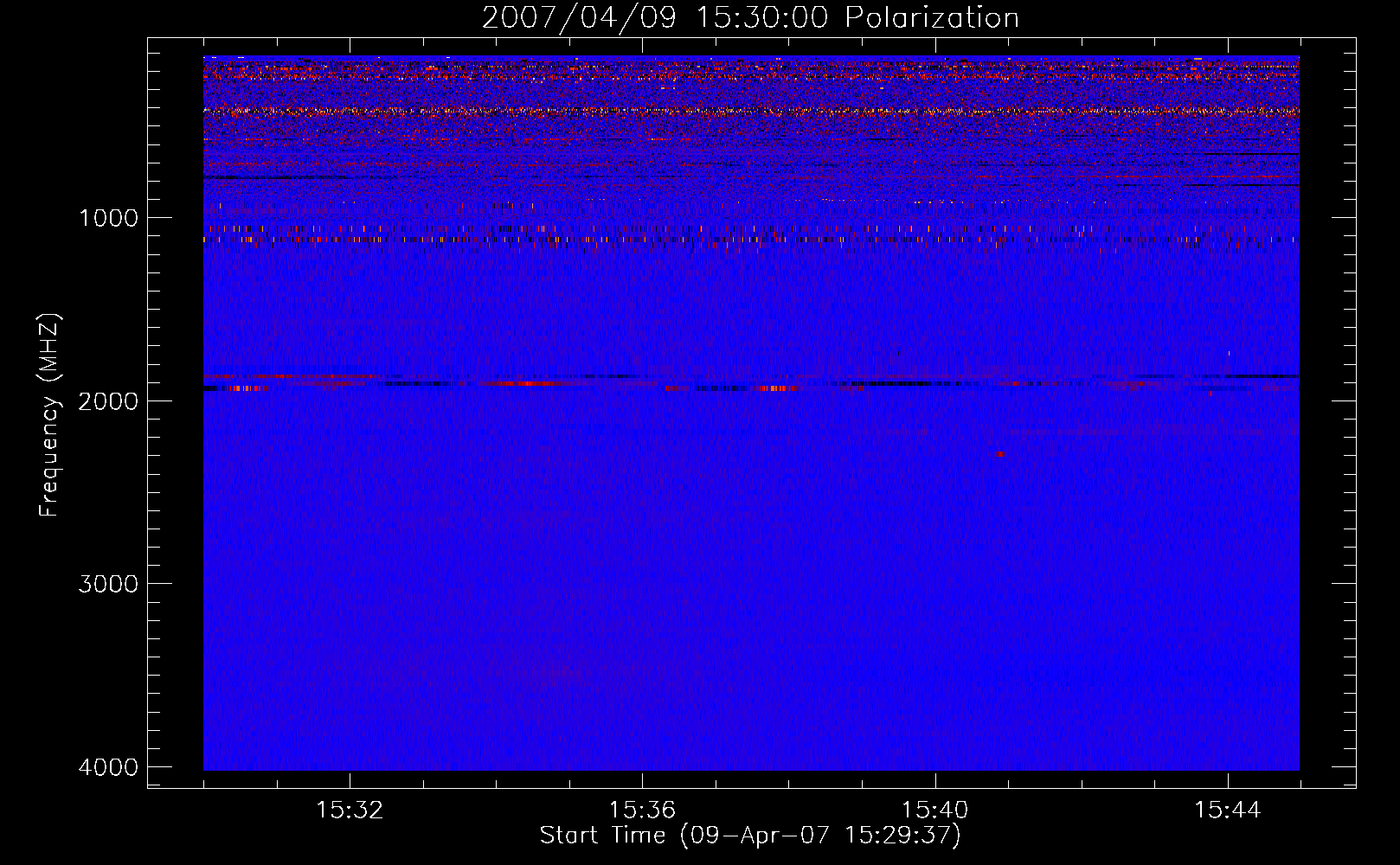Click the 1000 frequency tick label
The image size is (1400, 865).
pos(108,217)
